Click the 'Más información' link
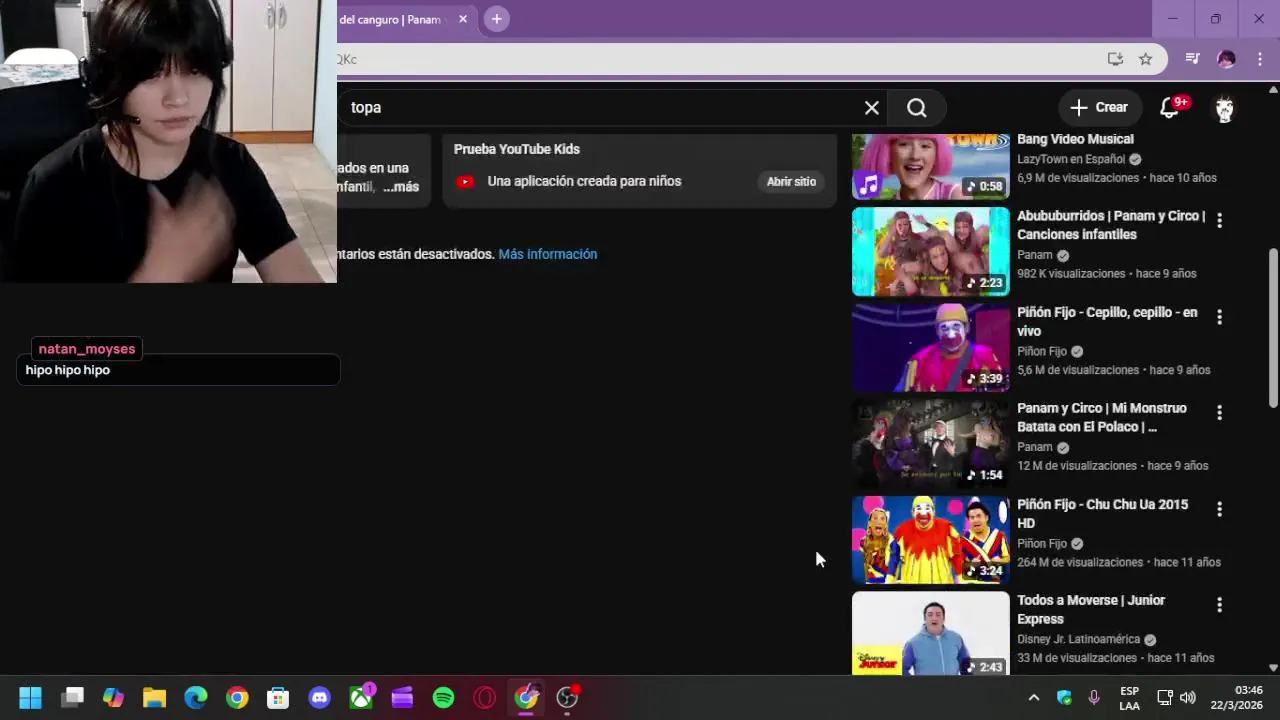 547,254
